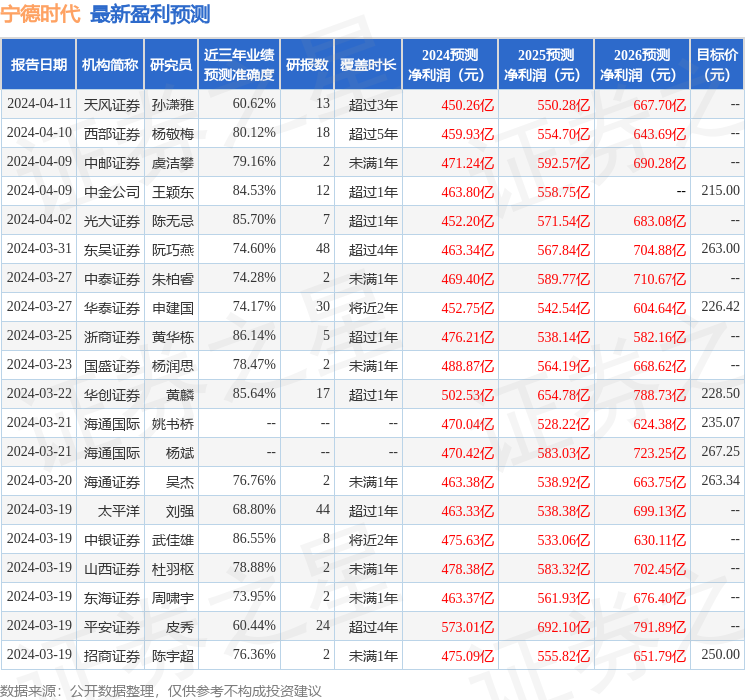745x700 pixels.
Task: Click the 西部证券 institution cell
Action: click(112, 134)
